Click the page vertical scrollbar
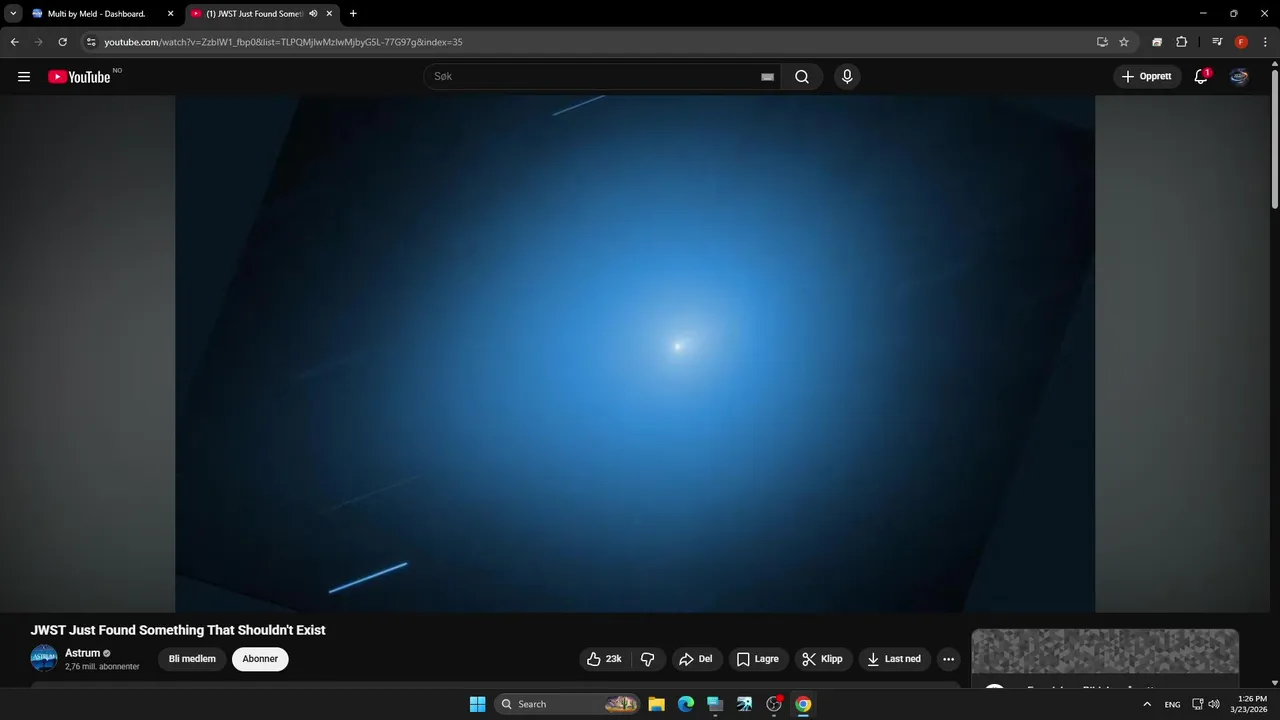1280x720 pixels. pos(1275,140)
